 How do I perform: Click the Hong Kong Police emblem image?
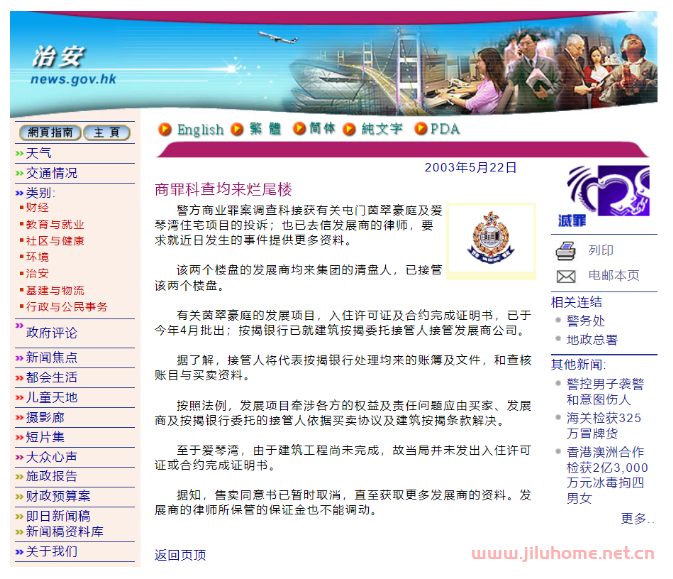[x=490, y=240]
